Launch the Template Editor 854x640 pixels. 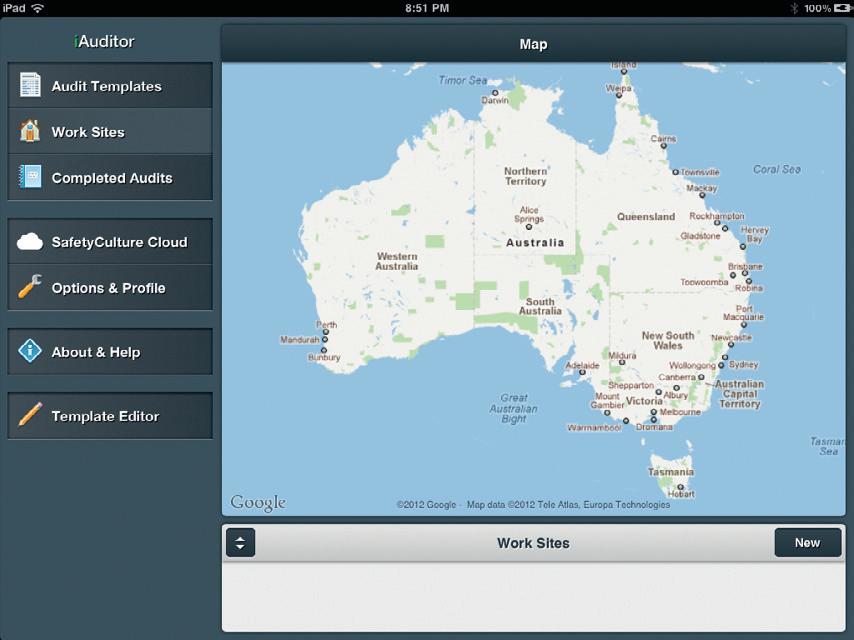point(111,416)
